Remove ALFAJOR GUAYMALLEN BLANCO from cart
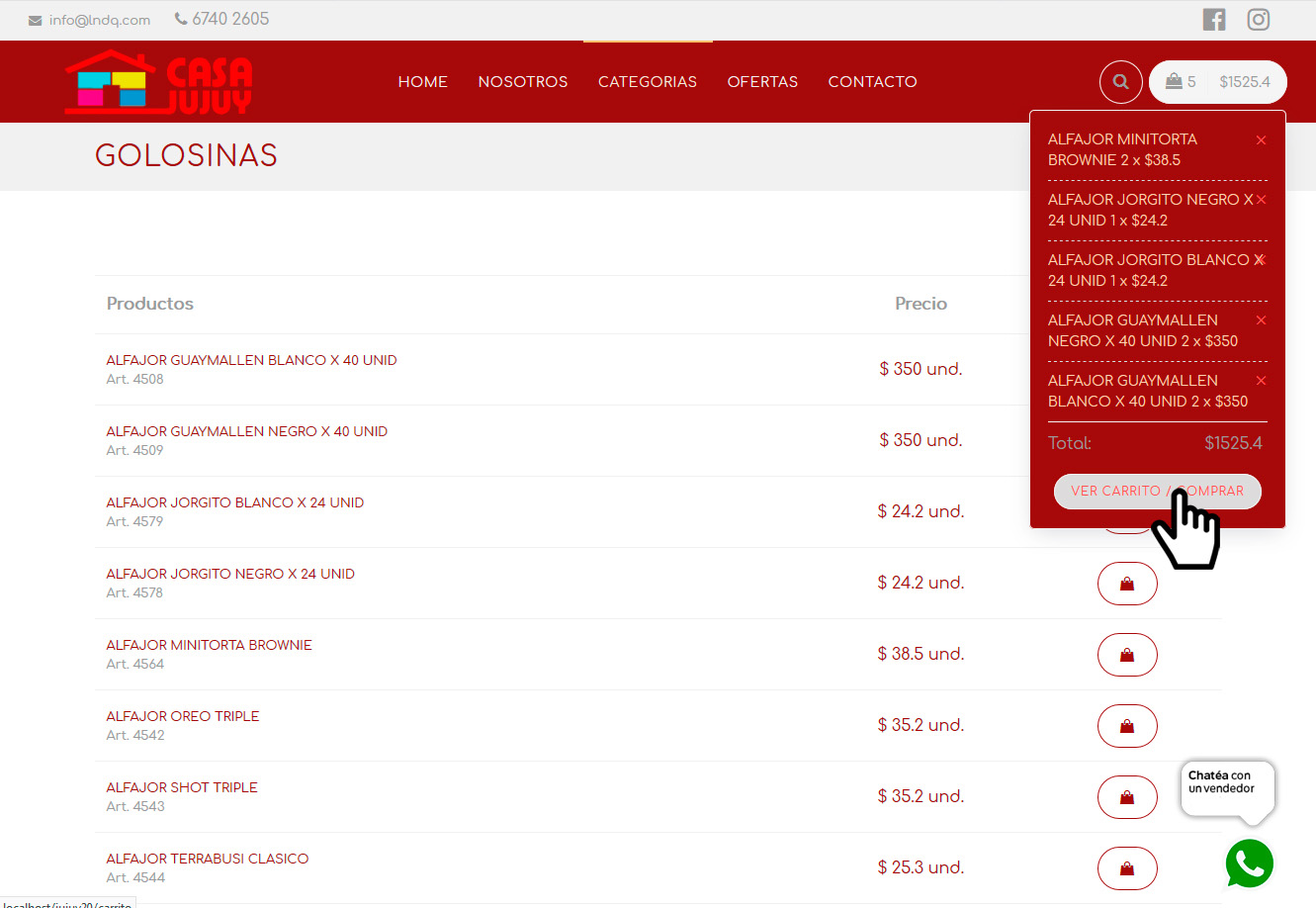This screenshot has height=908, width=1316. [x=1261, y=381]
